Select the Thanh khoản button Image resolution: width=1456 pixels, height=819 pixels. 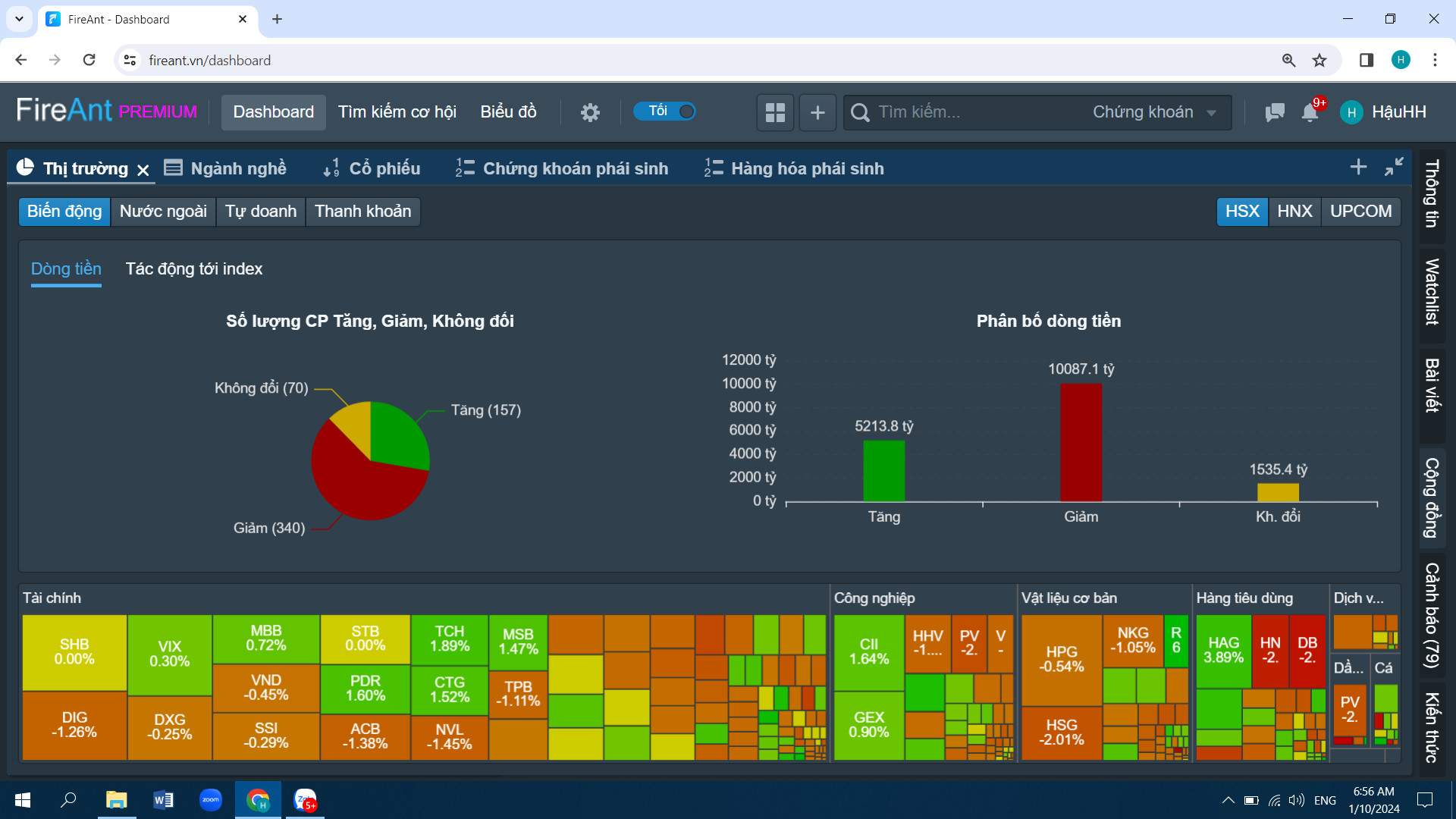click(x=362, y=212)
